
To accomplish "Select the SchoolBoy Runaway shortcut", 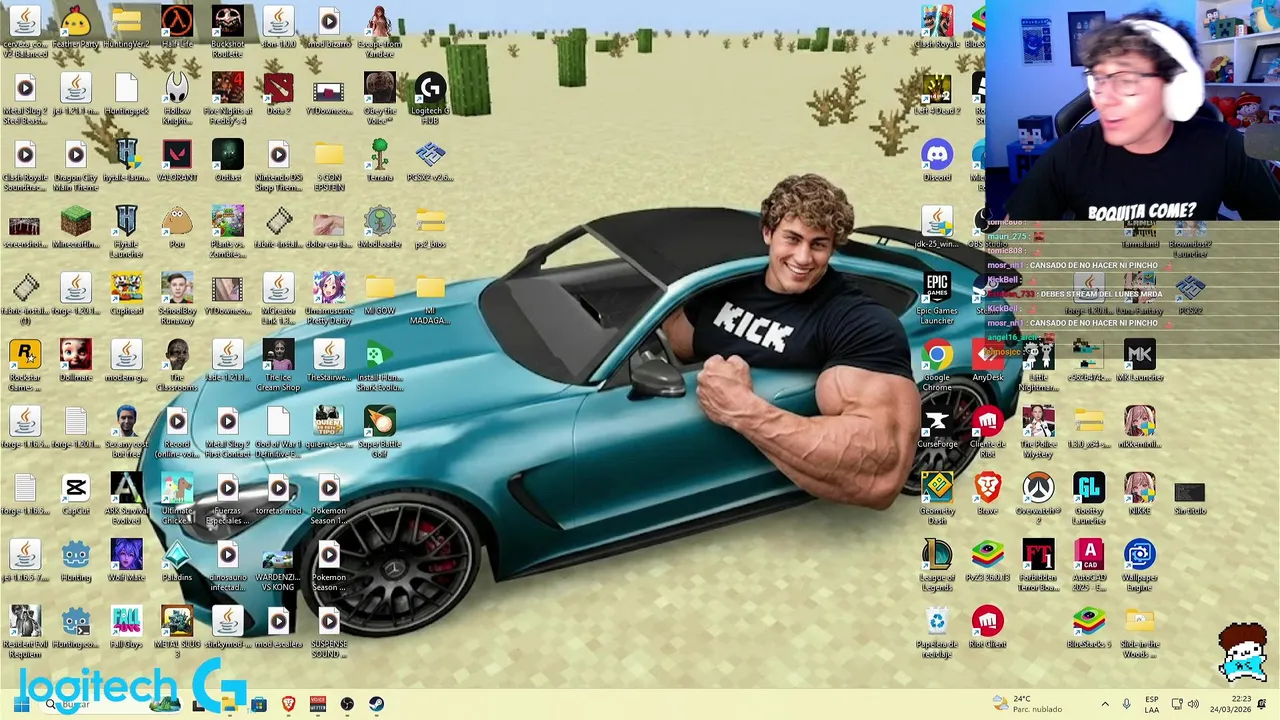I will pyautogui.click(x=177, y=297).
